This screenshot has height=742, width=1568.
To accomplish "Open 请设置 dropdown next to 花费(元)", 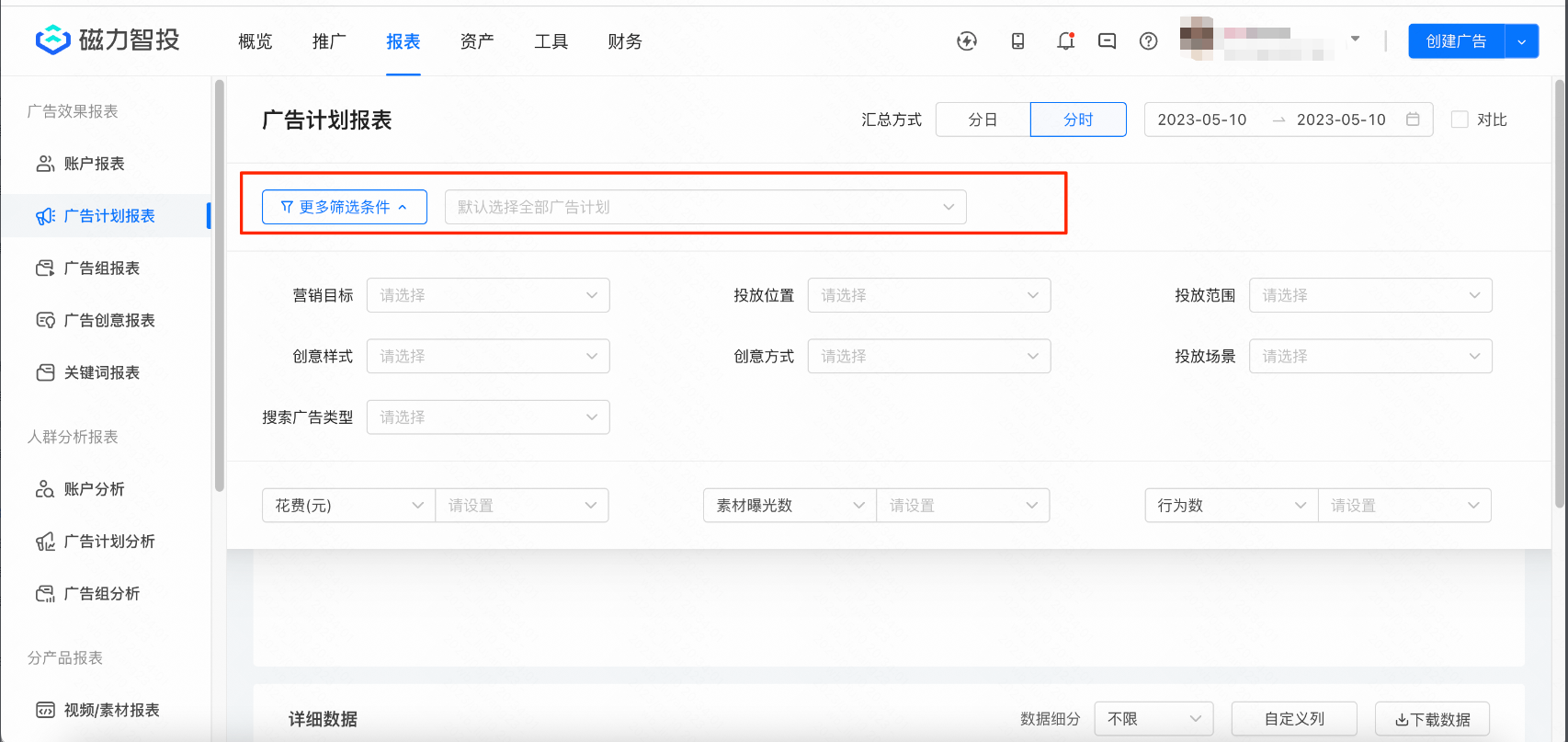I will pyautogui.click(x=522, y=505).
